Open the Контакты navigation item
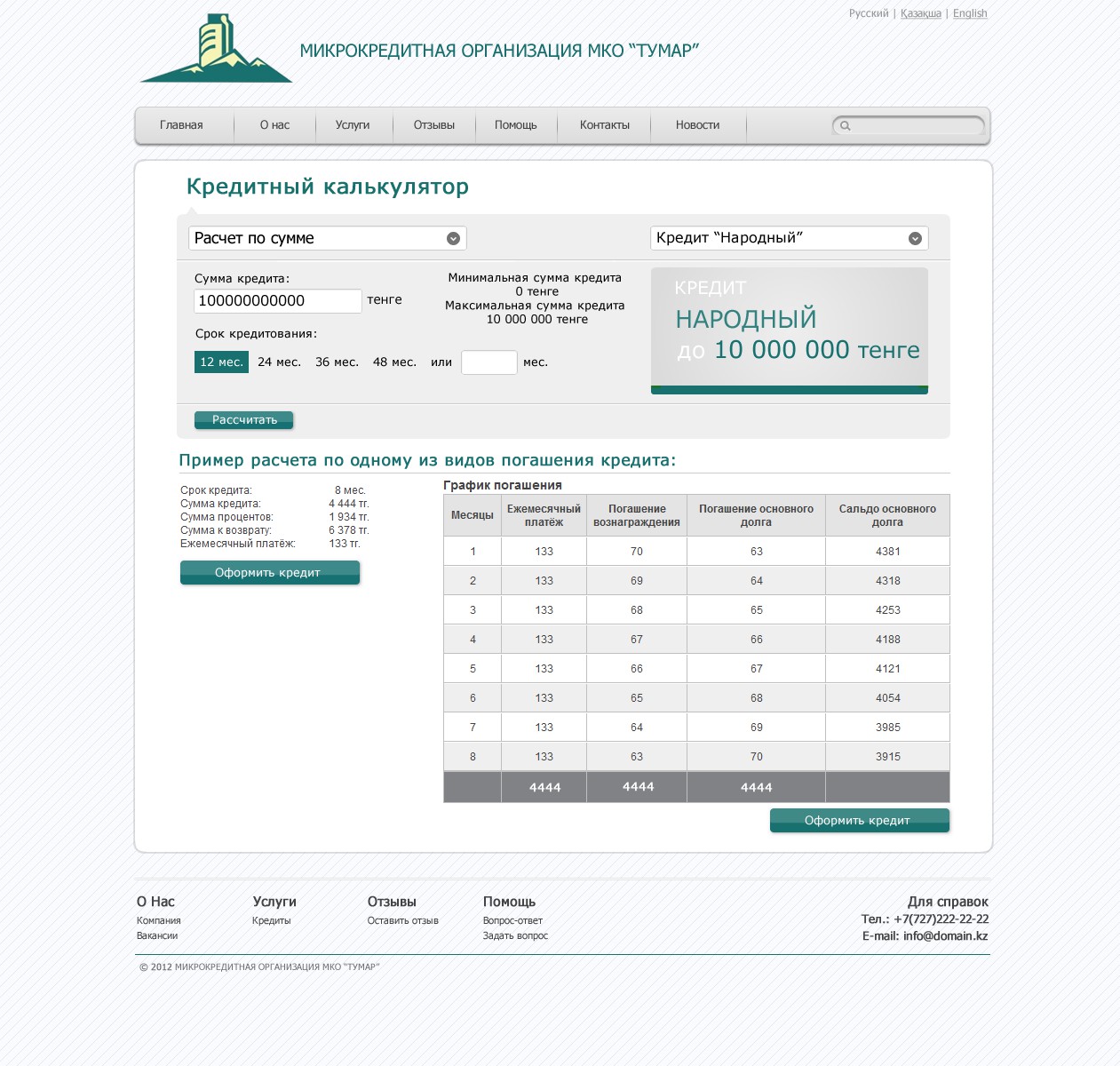Viewport: 1120px width, 1066px height. click(x=605, y=125)
